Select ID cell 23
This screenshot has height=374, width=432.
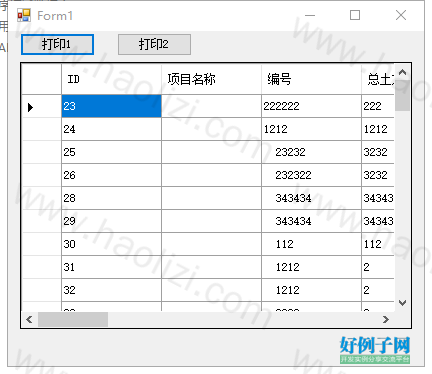(111, 106)
